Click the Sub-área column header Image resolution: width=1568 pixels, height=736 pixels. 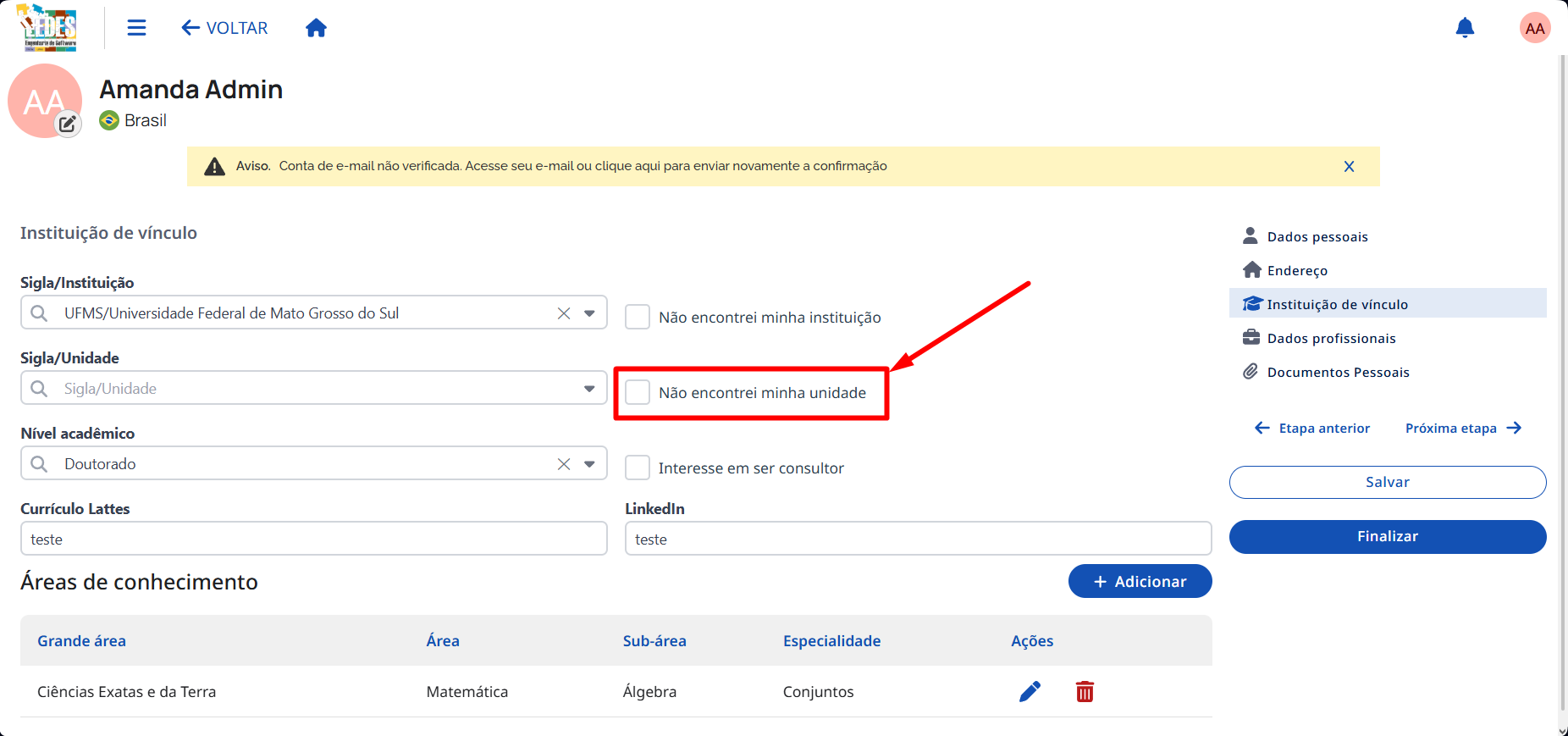(x=654, y=641)
